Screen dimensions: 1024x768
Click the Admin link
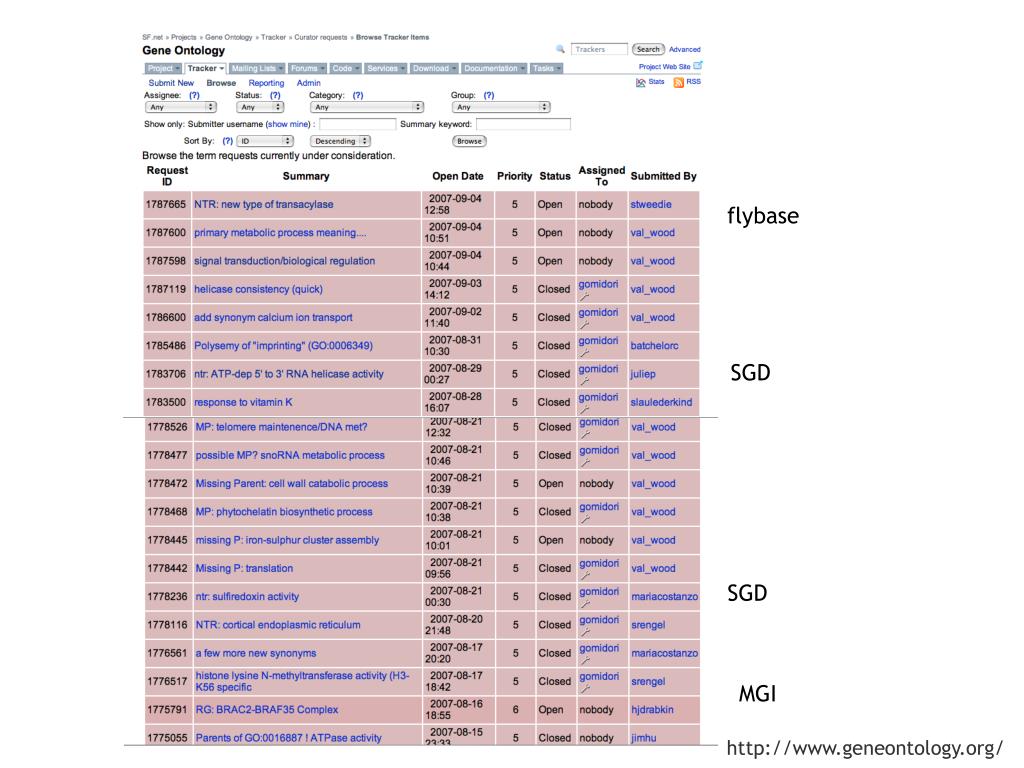coord(308,83)
